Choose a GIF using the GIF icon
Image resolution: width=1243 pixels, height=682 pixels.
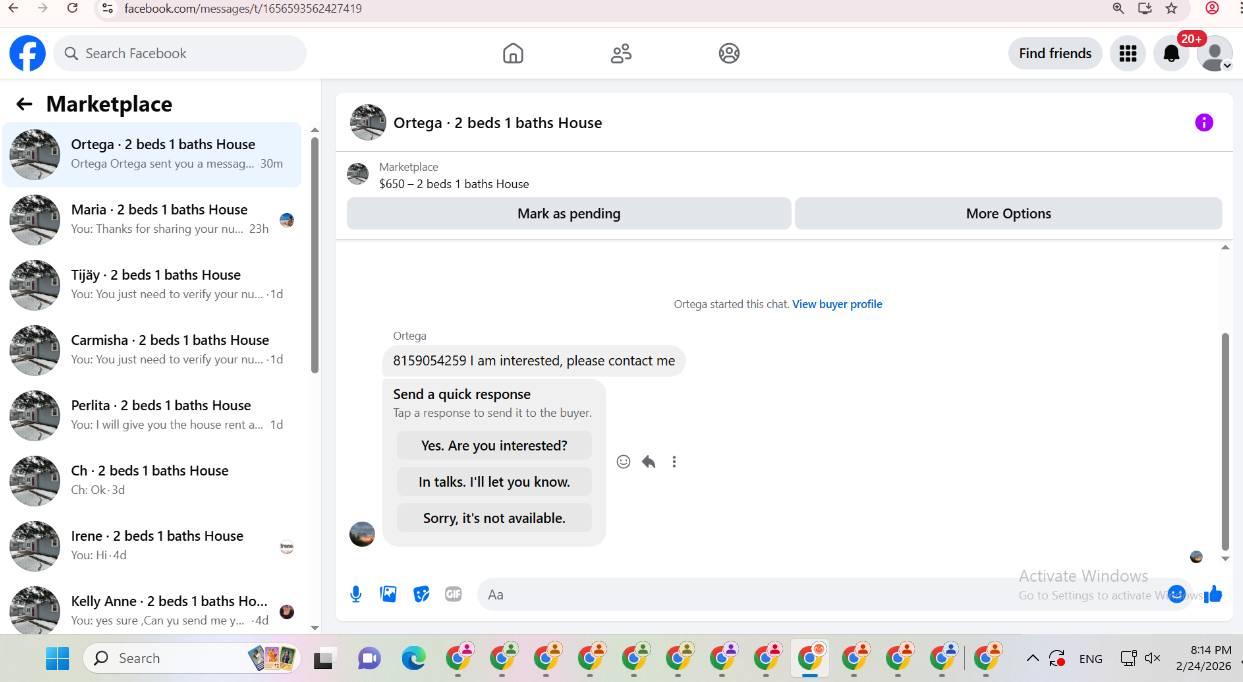point(453,594)
